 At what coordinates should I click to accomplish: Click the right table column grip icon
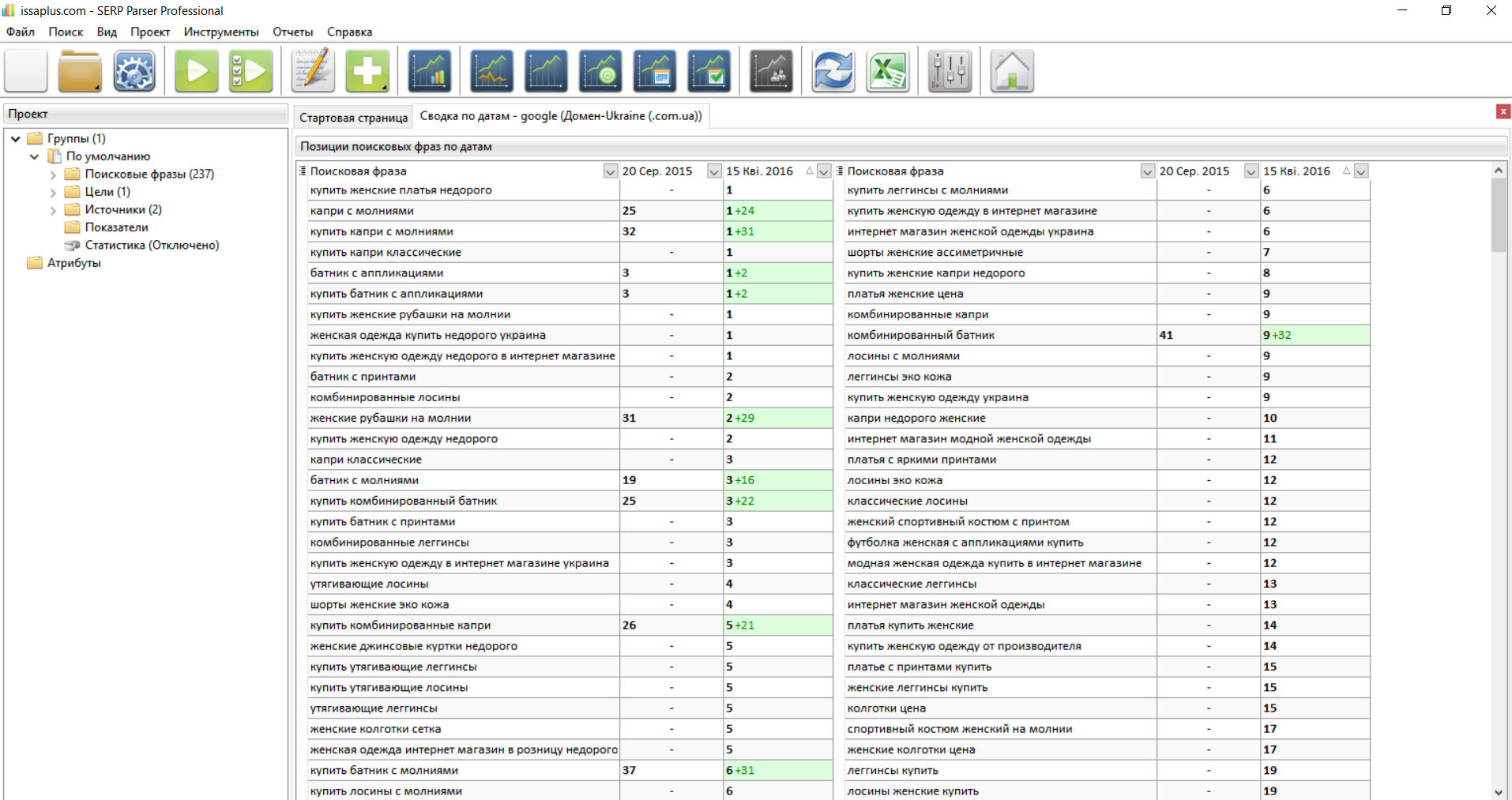(839, 171)
